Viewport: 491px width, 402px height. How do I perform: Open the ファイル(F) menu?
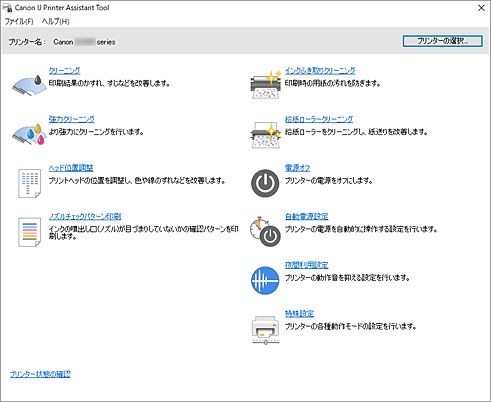19,22
